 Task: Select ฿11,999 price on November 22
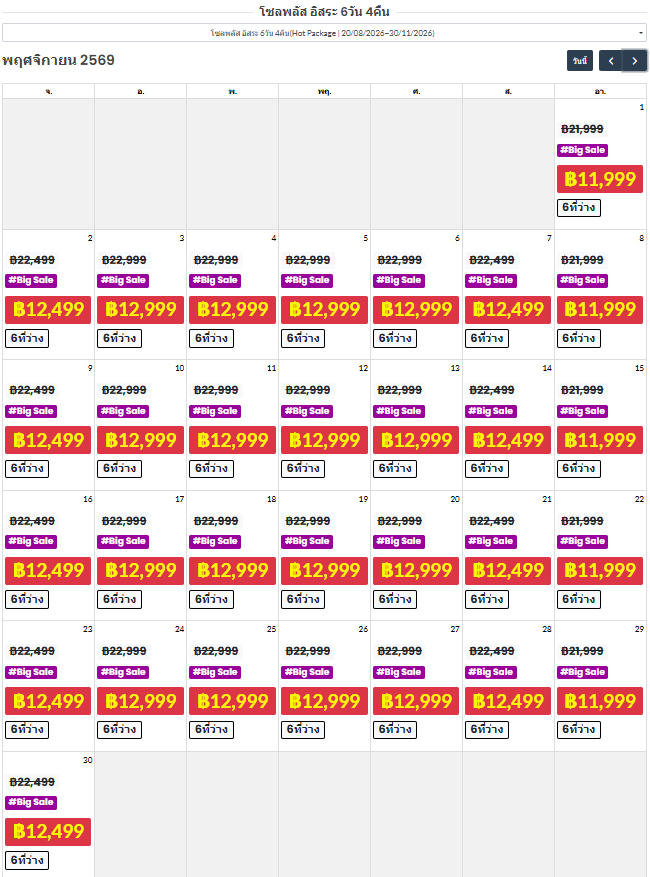(x=600, y=571)
